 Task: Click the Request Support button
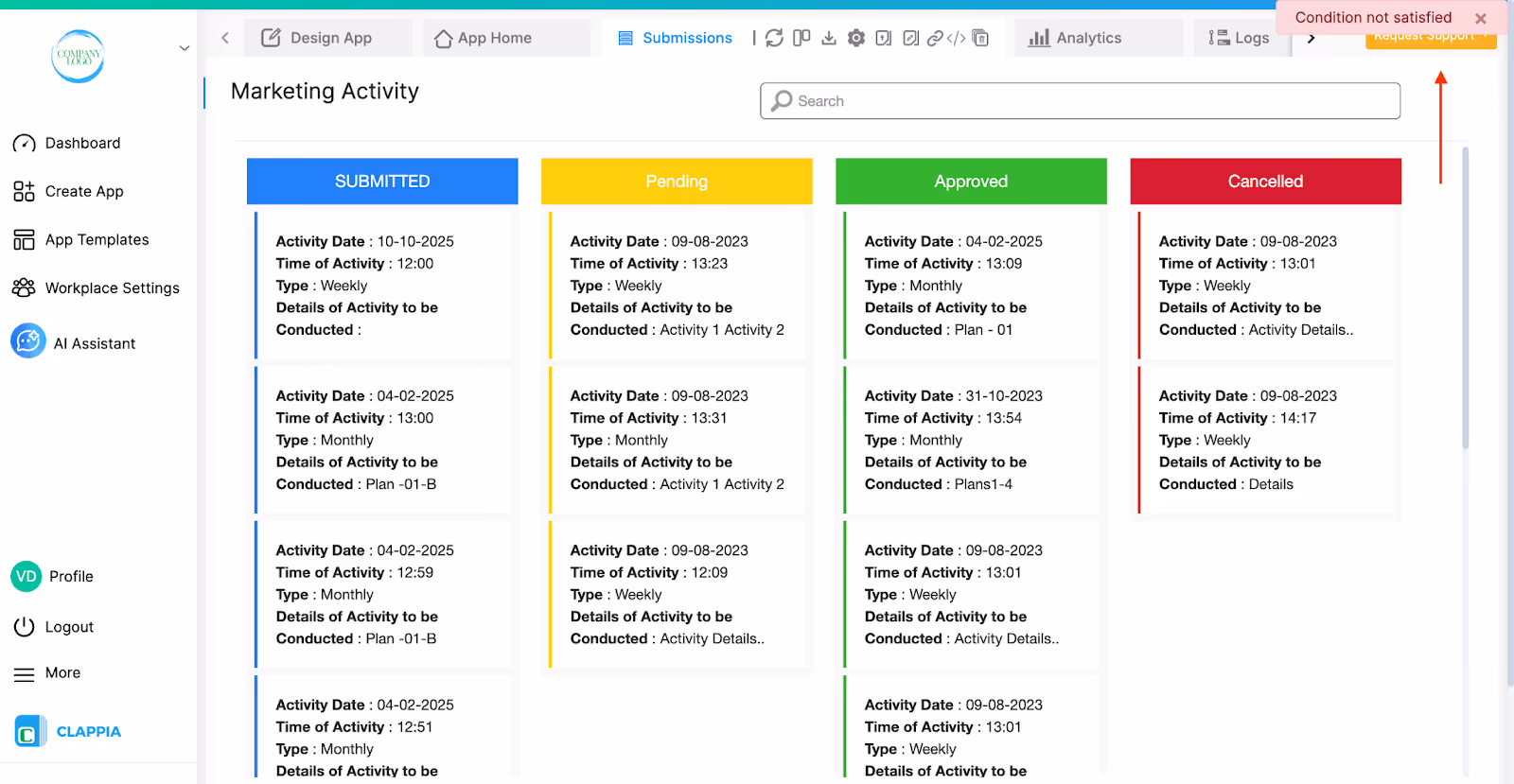coord(1429,41)
